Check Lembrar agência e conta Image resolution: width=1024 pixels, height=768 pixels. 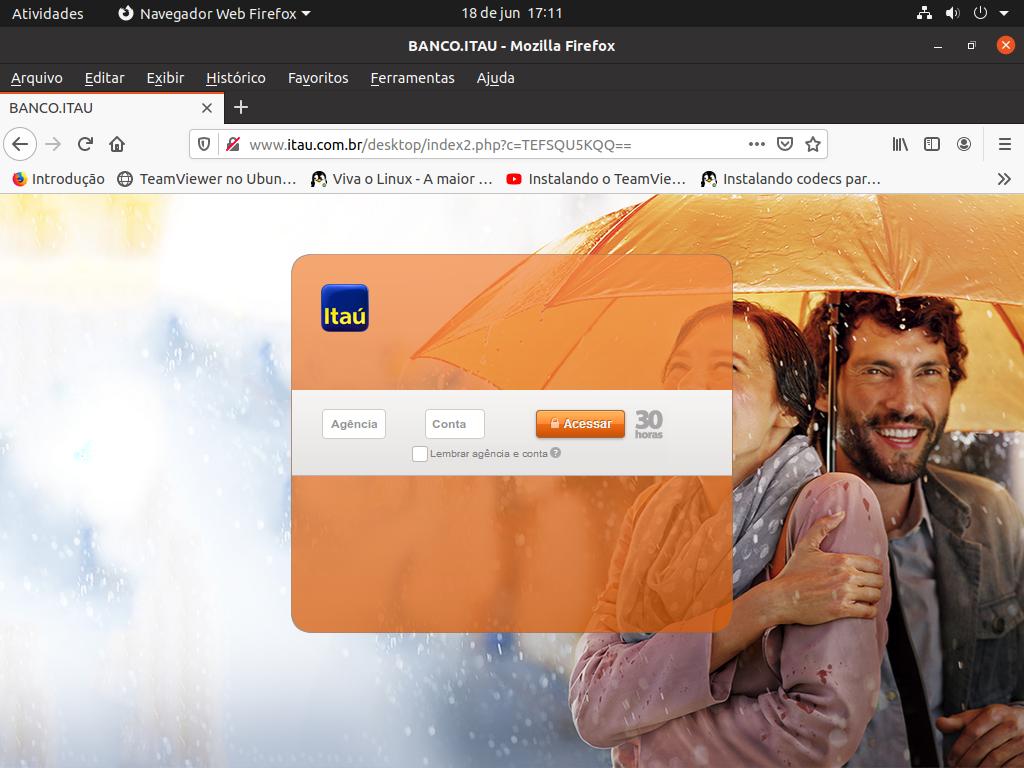tap(420, 453)
